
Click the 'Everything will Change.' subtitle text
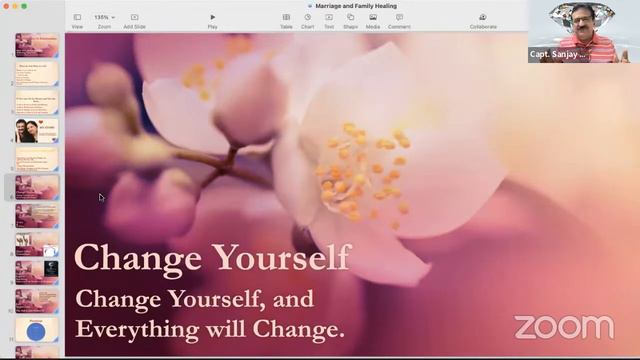[x=210, y=329]
